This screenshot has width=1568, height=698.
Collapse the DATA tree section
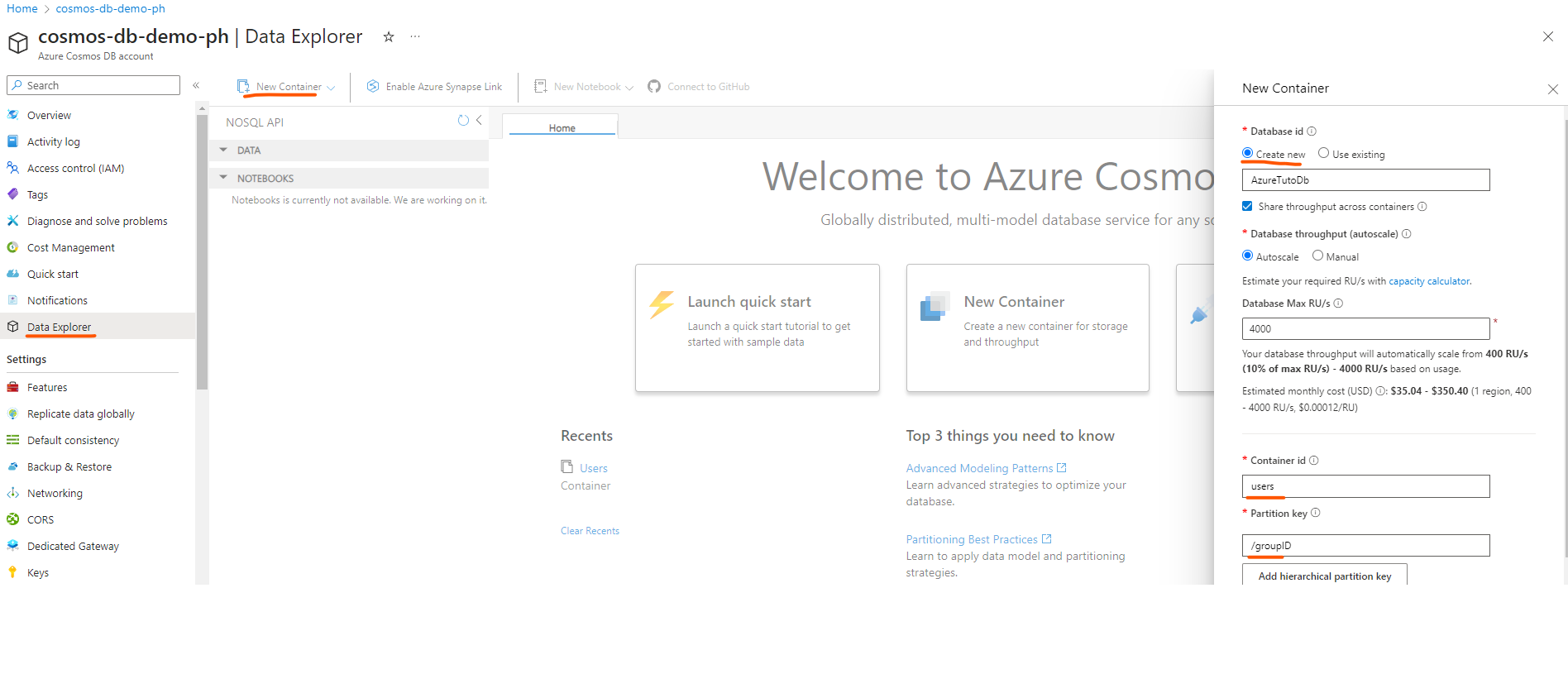(223, 150)
